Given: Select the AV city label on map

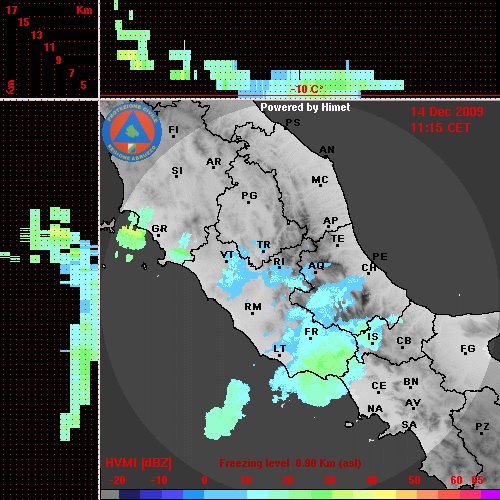Looking at the screenshot, I should pos(413,403).
